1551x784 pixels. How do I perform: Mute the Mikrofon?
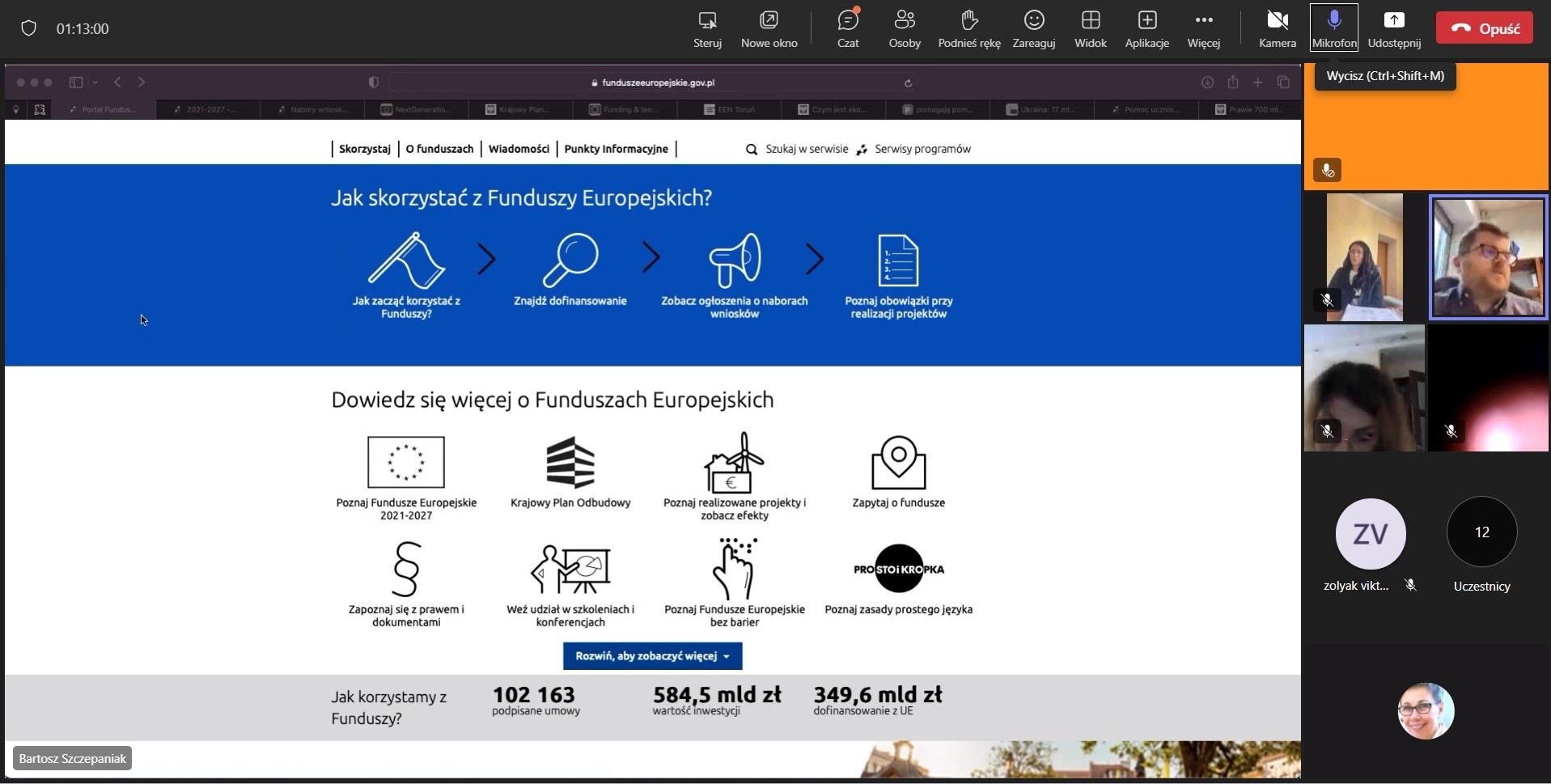[1333, 28]
